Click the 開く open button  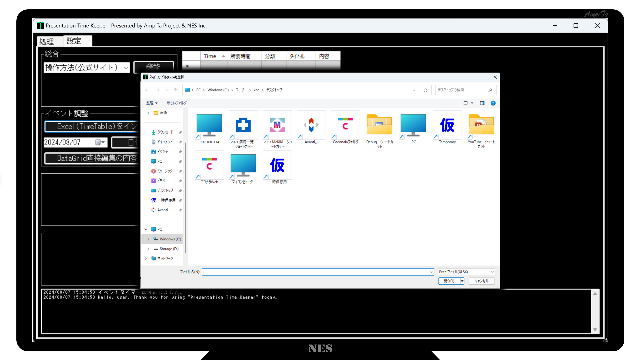pyautogui.click(x=449, y=281)
